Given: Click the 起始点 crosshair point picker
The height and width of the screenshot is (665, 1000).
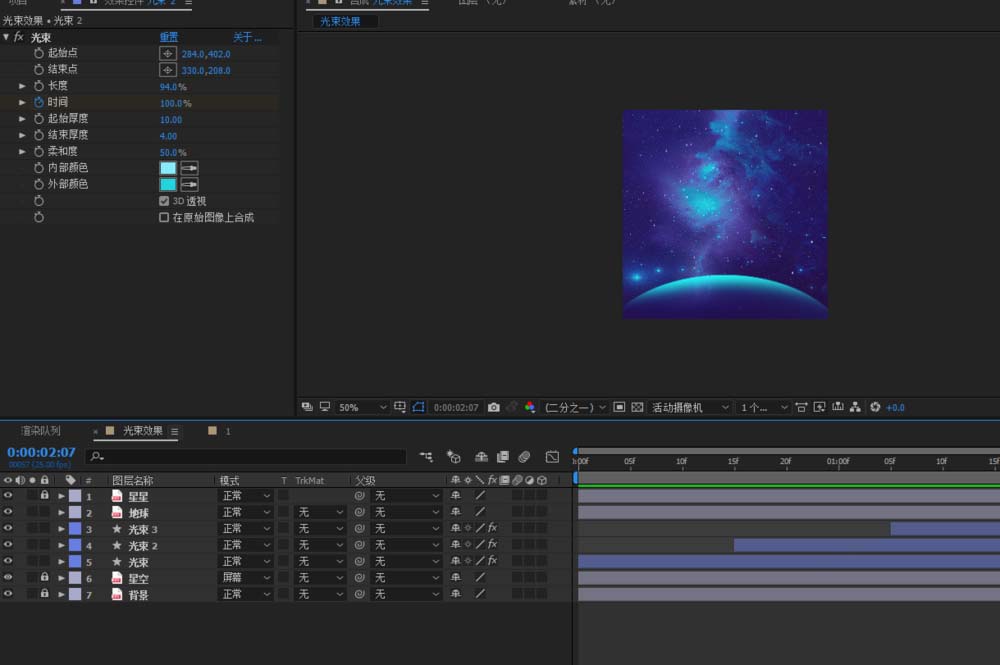Looking at the screenshot, I should 168,53.
